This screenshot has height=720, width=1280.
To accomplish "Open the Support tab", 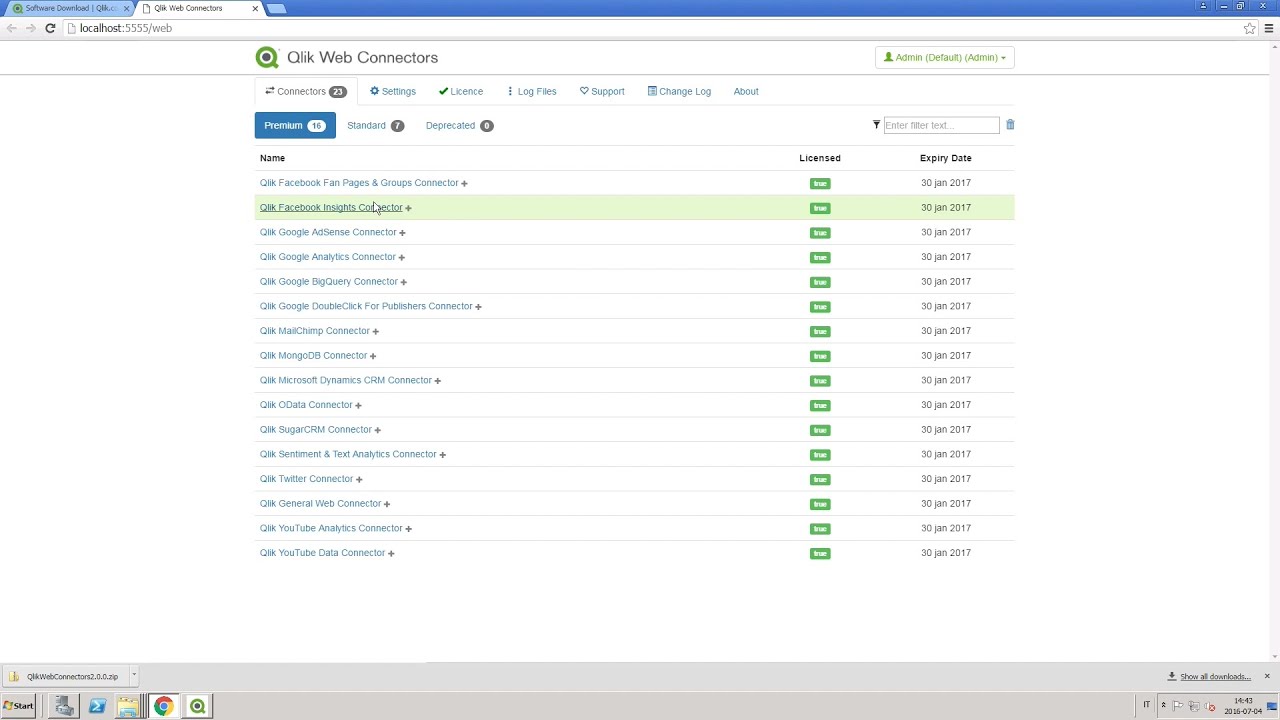I will tap(602, 91).
